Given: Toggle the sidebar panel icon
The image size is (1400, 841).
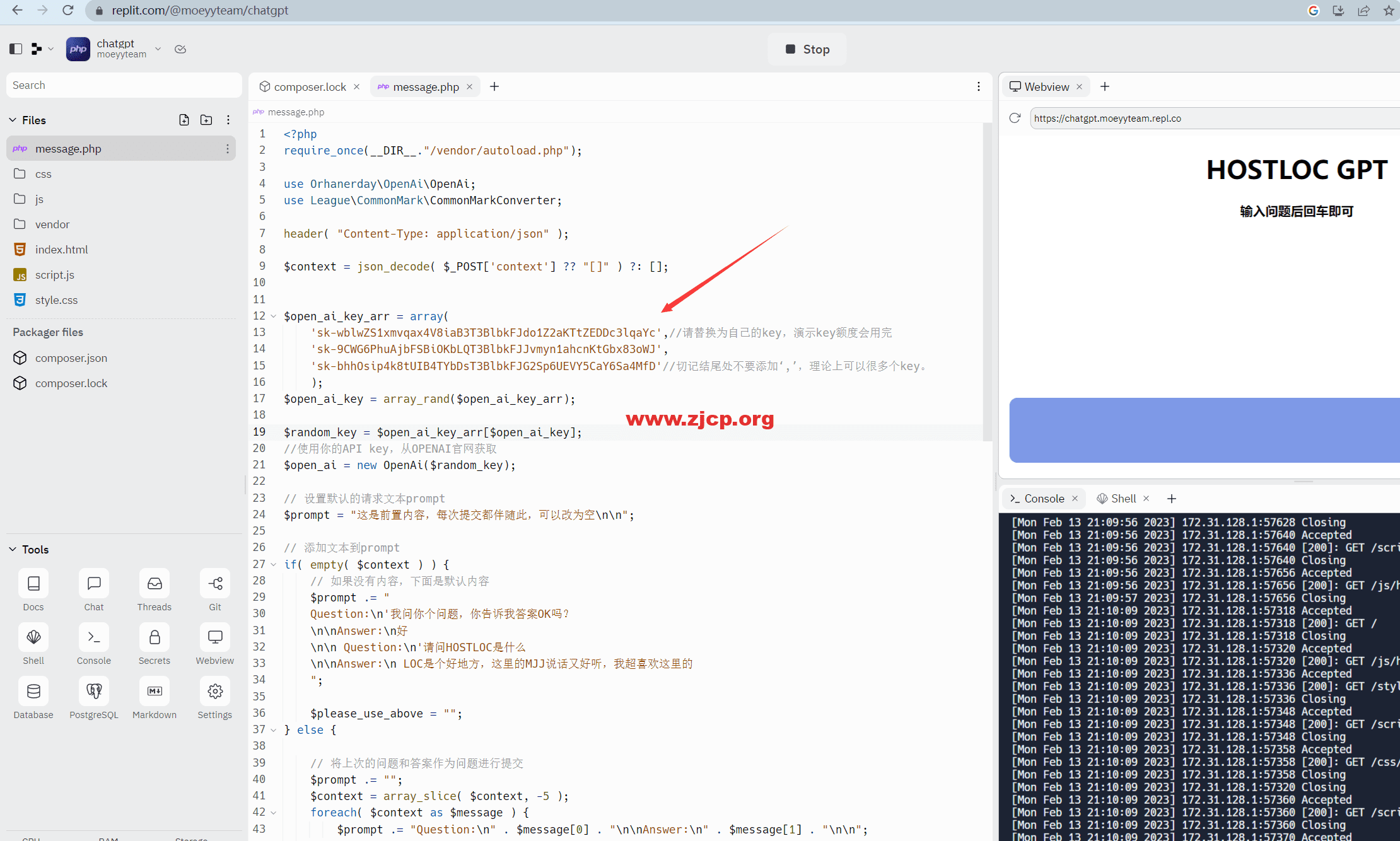Looking at the screenshot, I should point(16,49).
